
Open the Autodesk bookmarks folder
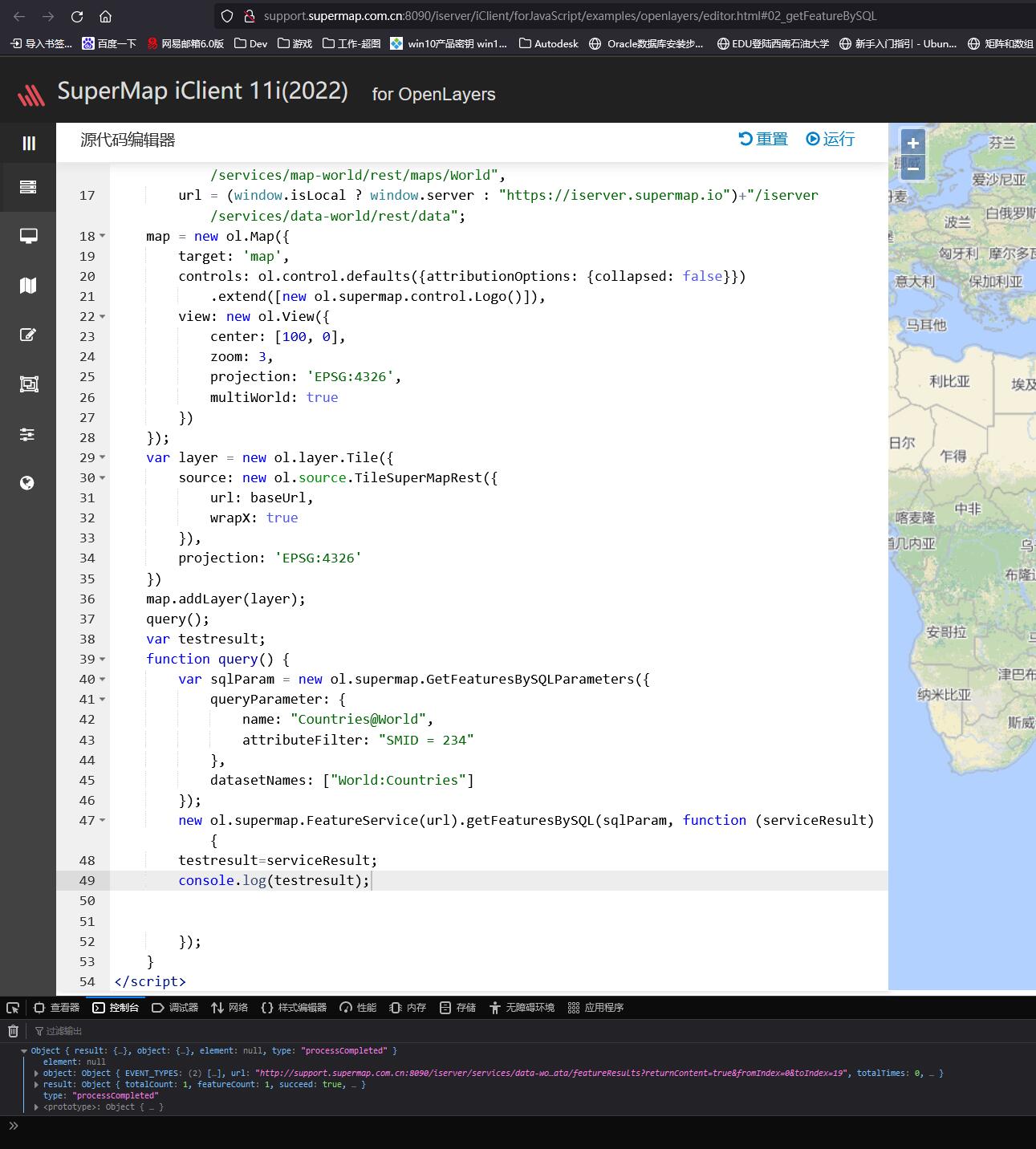[x=548, y=43]
